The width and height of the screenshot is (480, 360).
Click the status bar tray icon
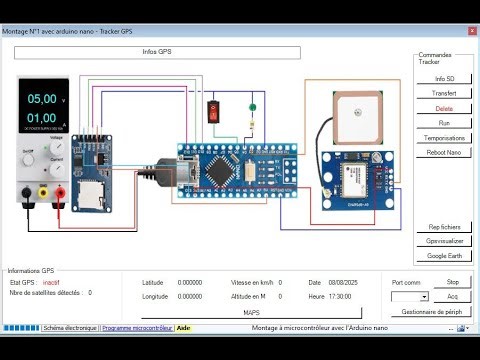[461, 328]
